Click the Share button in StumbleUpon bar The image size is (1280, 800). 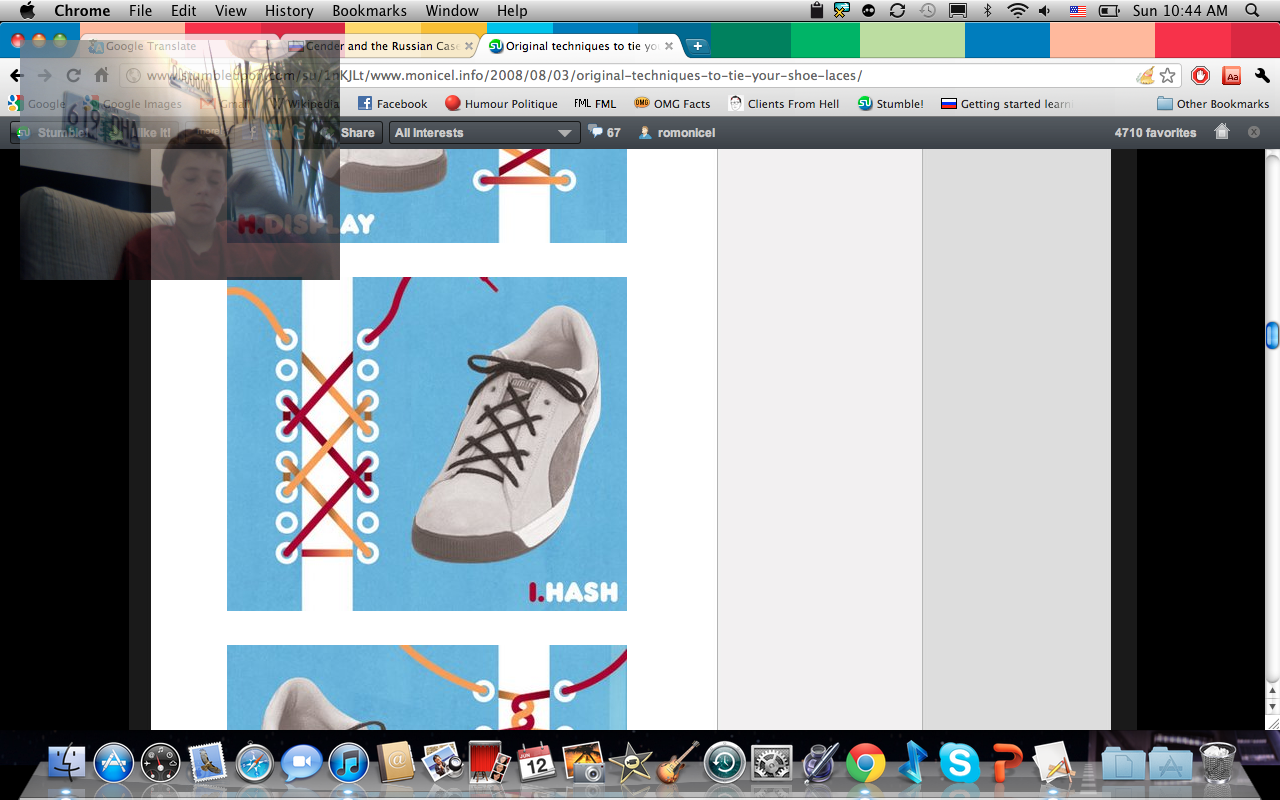pos(357,132)
